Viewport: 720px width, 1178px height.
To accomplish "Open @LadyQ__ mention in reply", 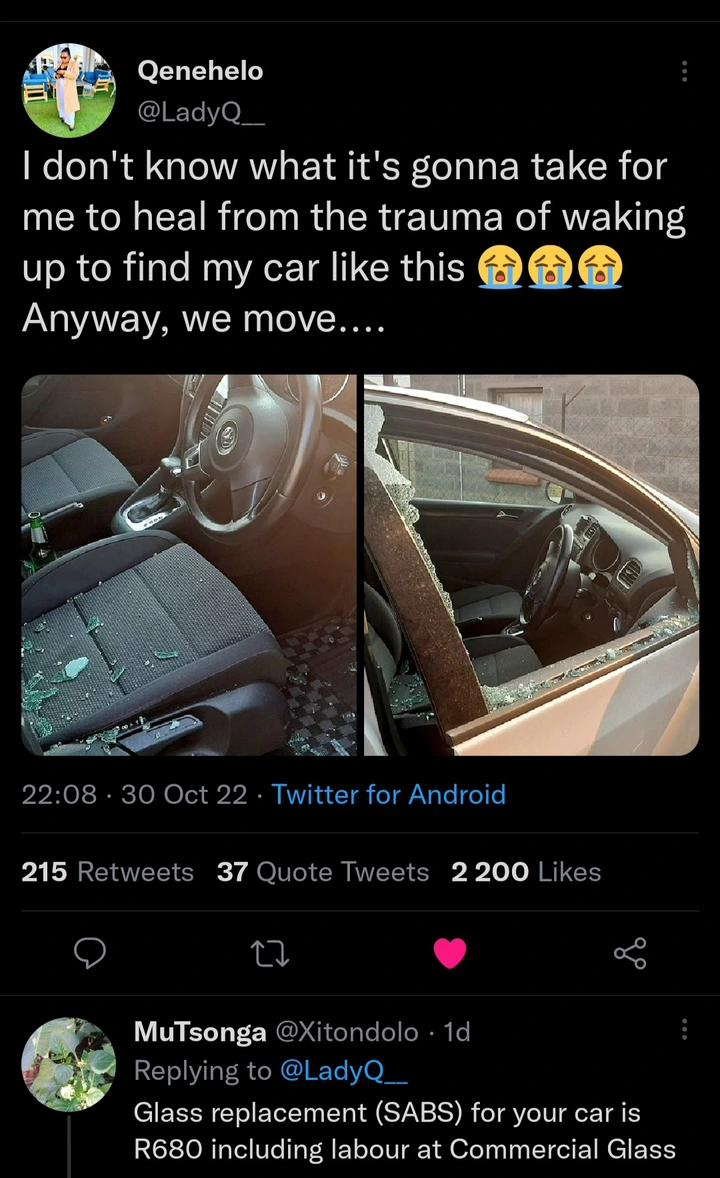I will click(x=343, y=1071).
